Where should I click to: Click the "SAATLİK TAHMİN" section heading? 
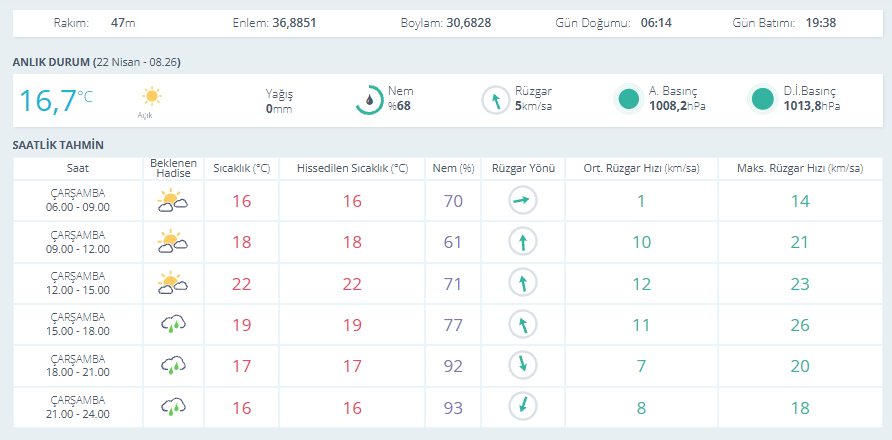point(58,145)
